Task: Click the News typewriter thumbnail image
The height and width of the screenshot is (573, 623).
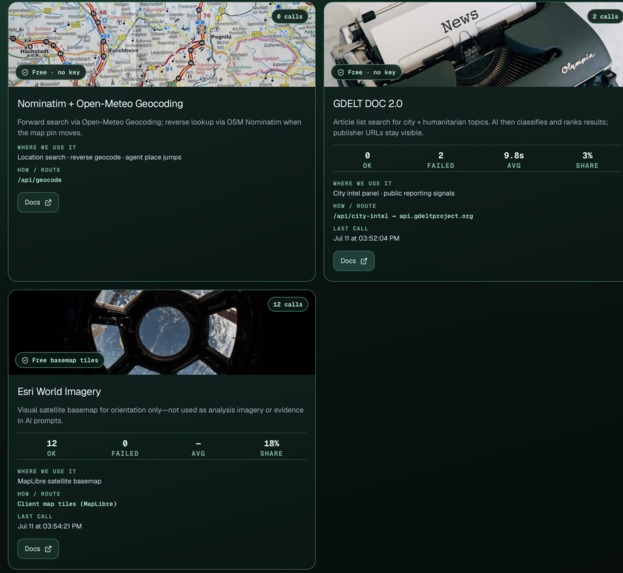Action: [x=474, y=44]
